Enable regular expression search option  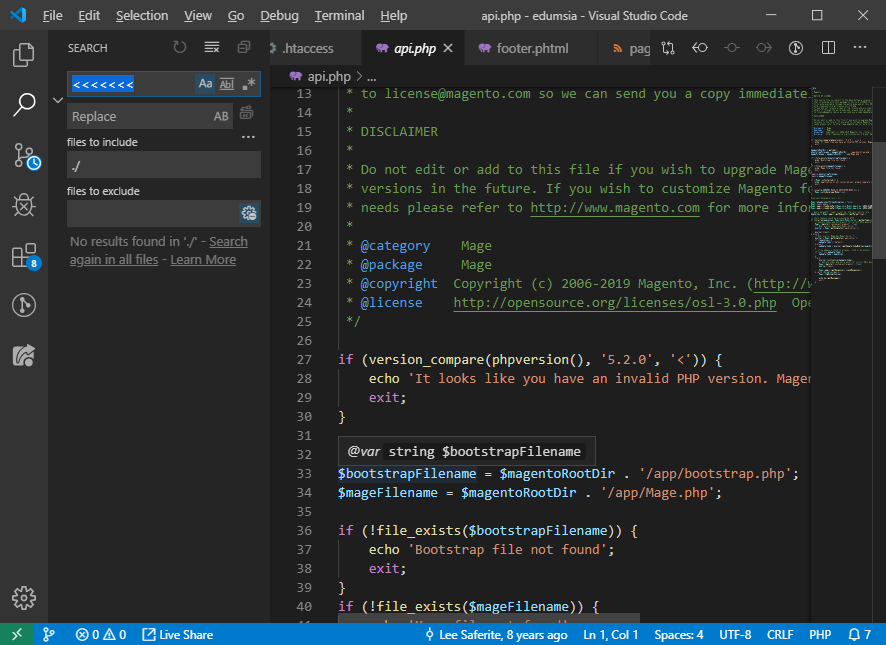pyautogui.click(x=248, y=84)
